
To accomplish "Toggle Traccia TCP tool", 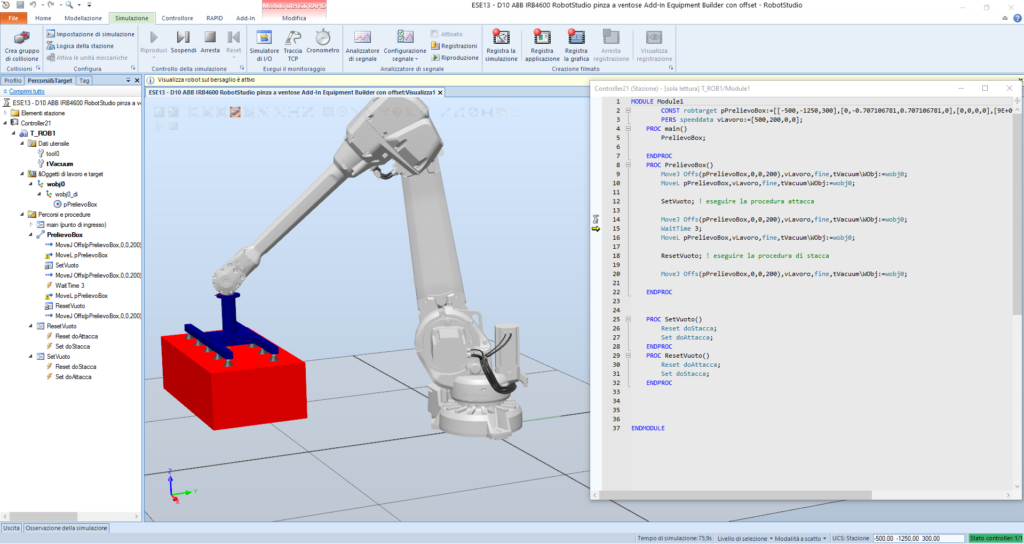I will [x=293, y=45].
